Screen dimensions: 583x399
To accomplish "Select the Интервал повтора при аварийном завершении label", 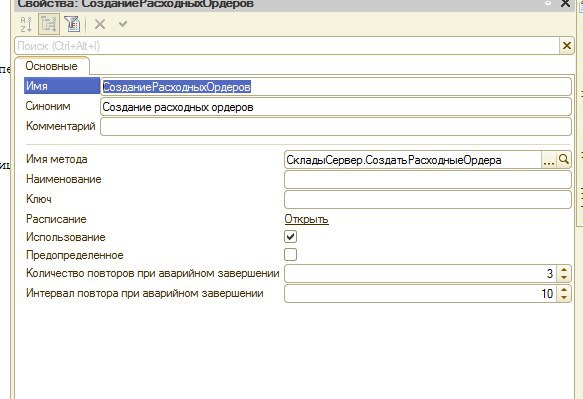I will pyautogui.click(x=145, y=293).
